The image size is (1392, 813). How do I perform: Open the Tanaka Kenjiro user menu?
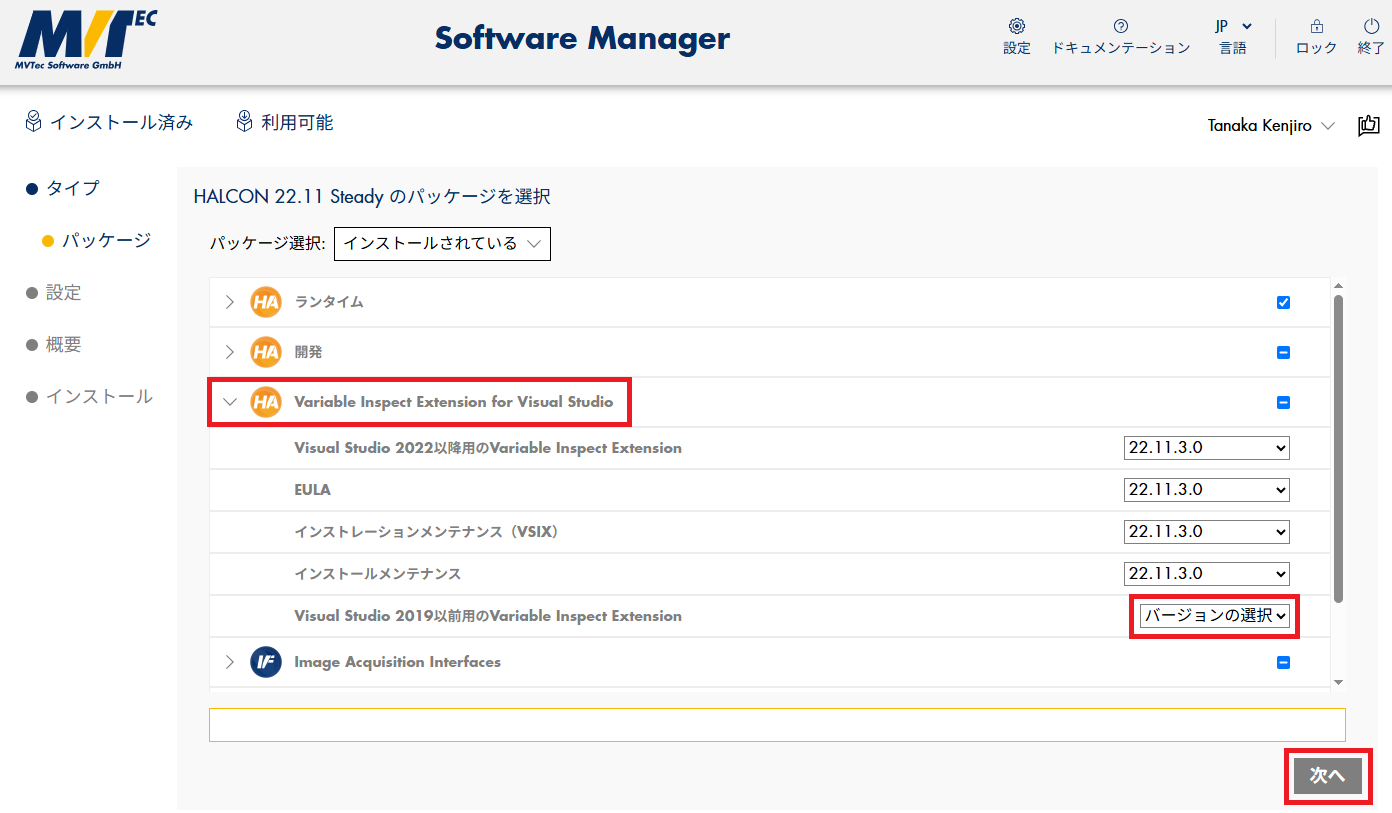(1270, 126)
